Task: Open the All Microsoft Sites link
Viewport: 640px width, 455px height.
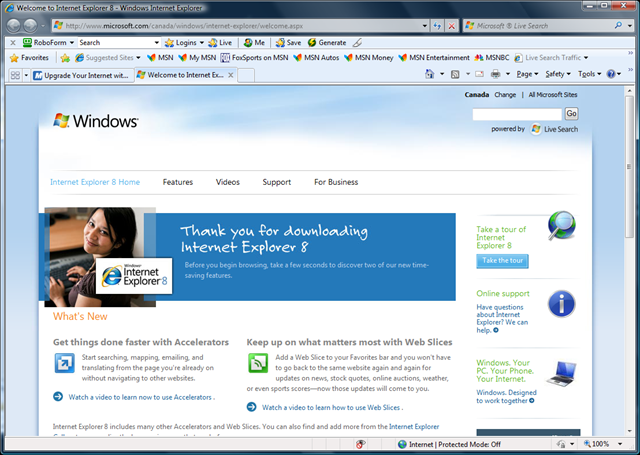Action: [x=553, y=95]
